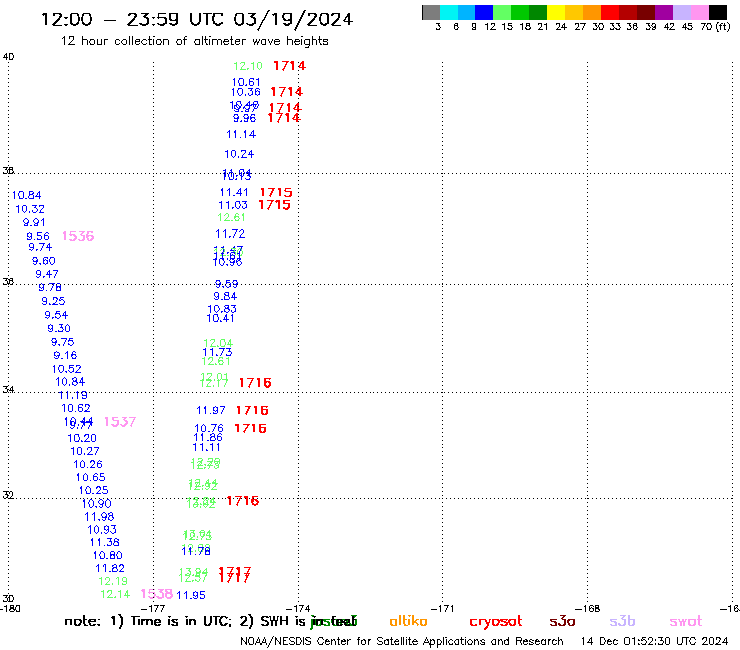
Task: Click the wave height value '9.91'
Action: click(34, 222)
